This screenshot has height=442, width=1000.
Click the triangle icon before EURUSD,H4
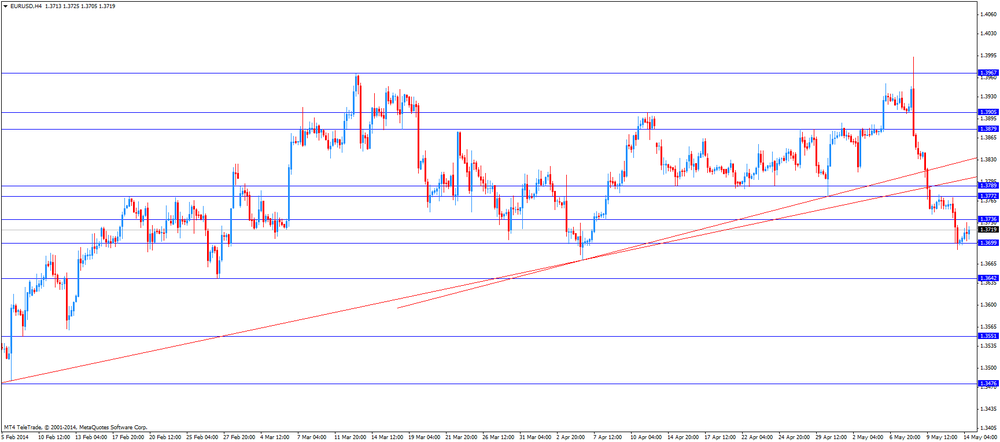pyautogui.click(x=6, y=5)
